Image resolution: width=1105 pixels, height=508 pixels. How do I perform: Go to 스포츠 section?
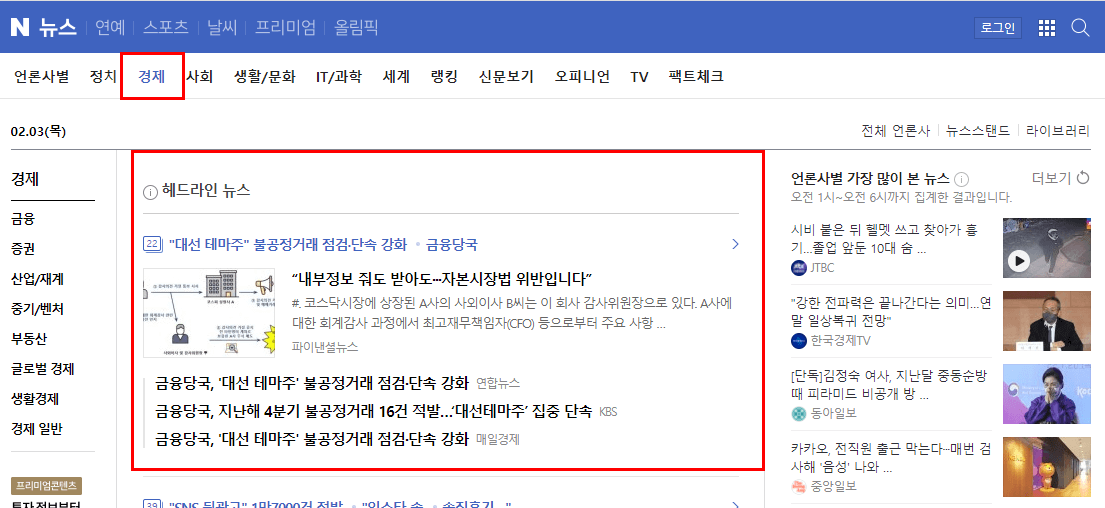(166, 27)
